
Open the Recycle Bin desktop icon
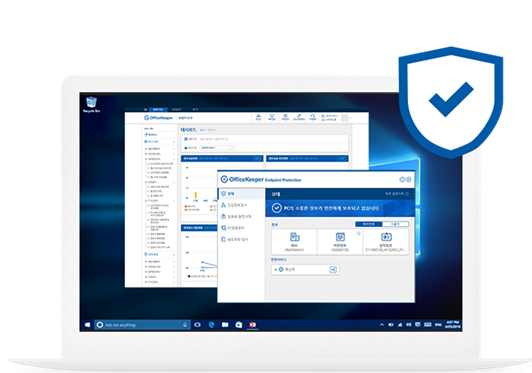point(91,105)
